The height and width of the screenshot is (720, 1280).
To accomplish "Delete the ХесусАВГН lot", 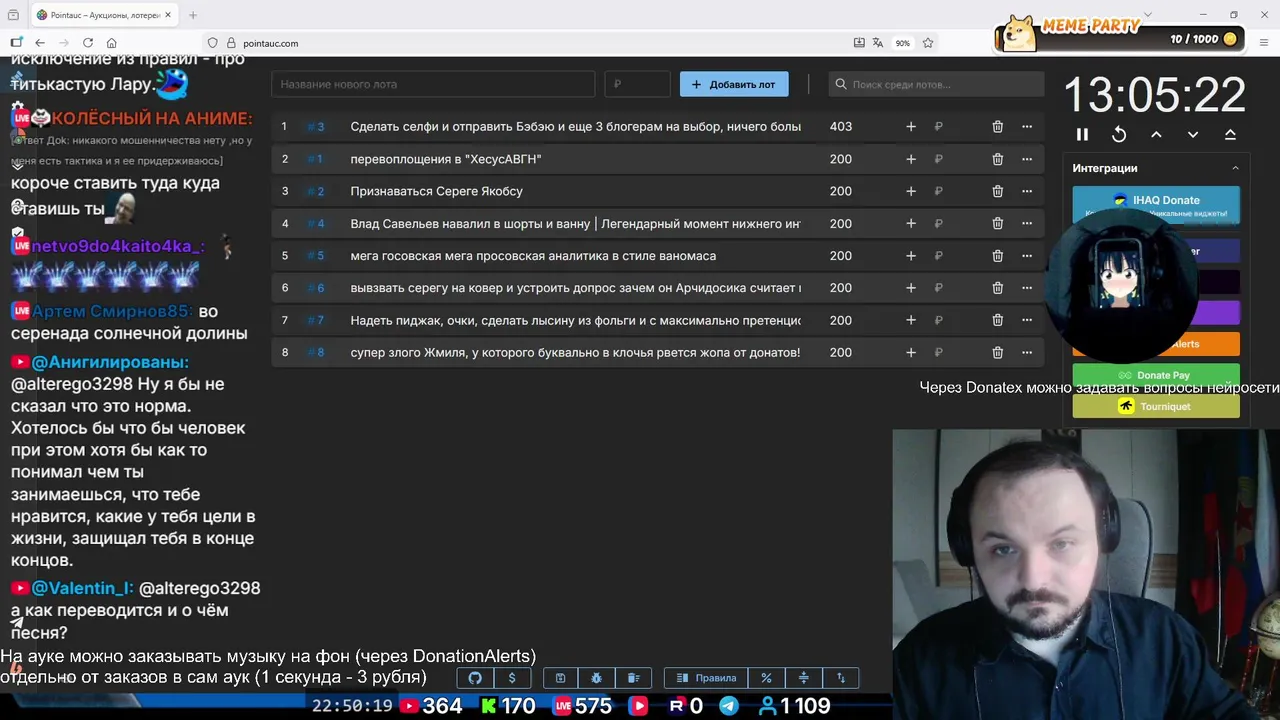I will [x=997, y=159].
